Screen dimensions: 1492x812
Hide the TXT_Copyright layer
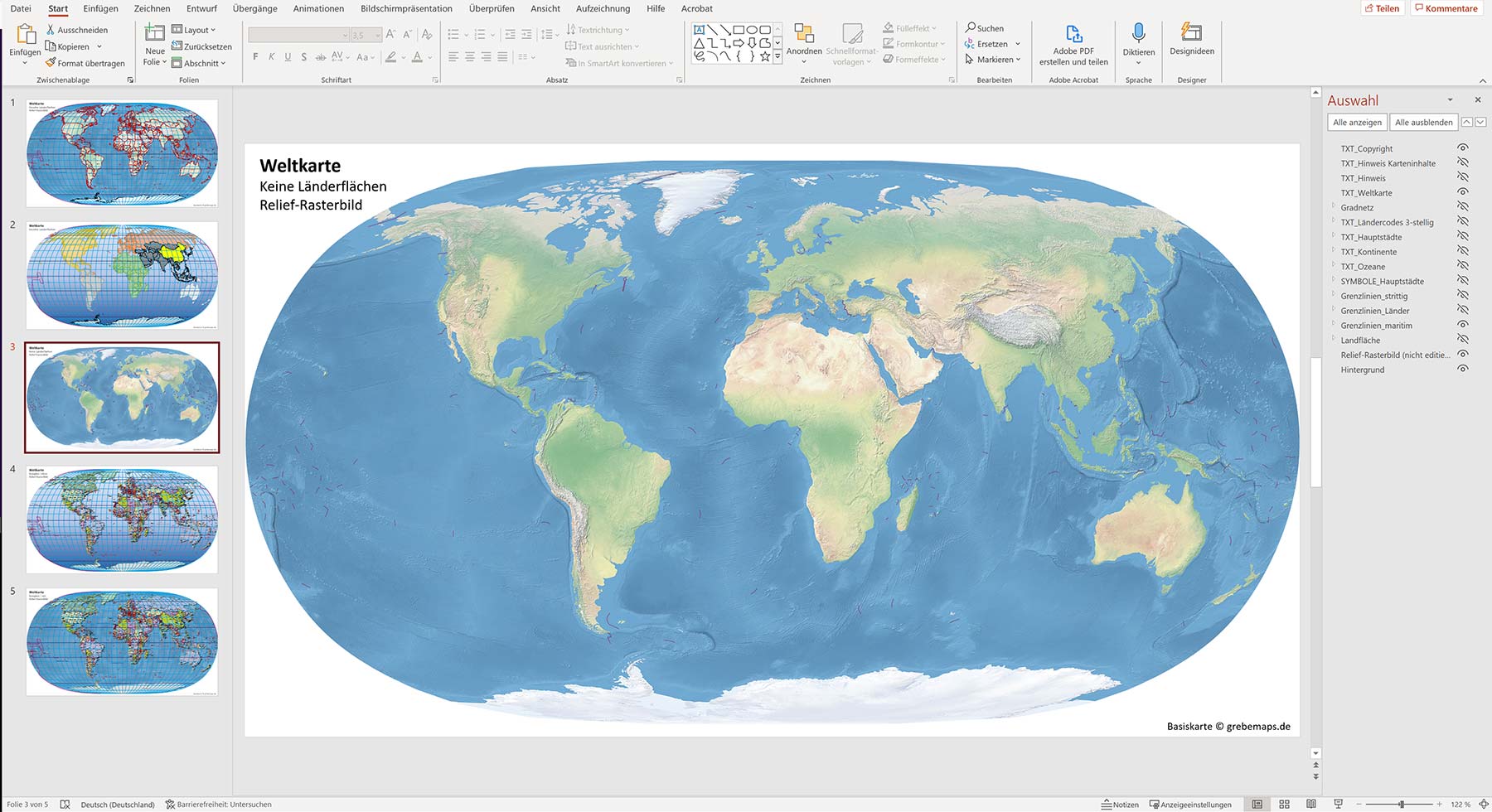pos(1463,148)
